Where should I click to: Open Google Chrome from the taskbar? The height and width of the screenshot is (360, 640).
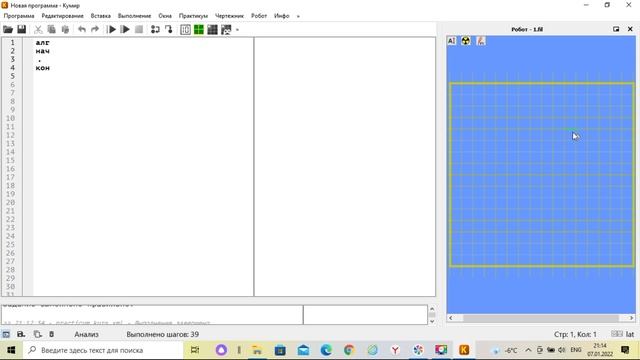[349, 350]
